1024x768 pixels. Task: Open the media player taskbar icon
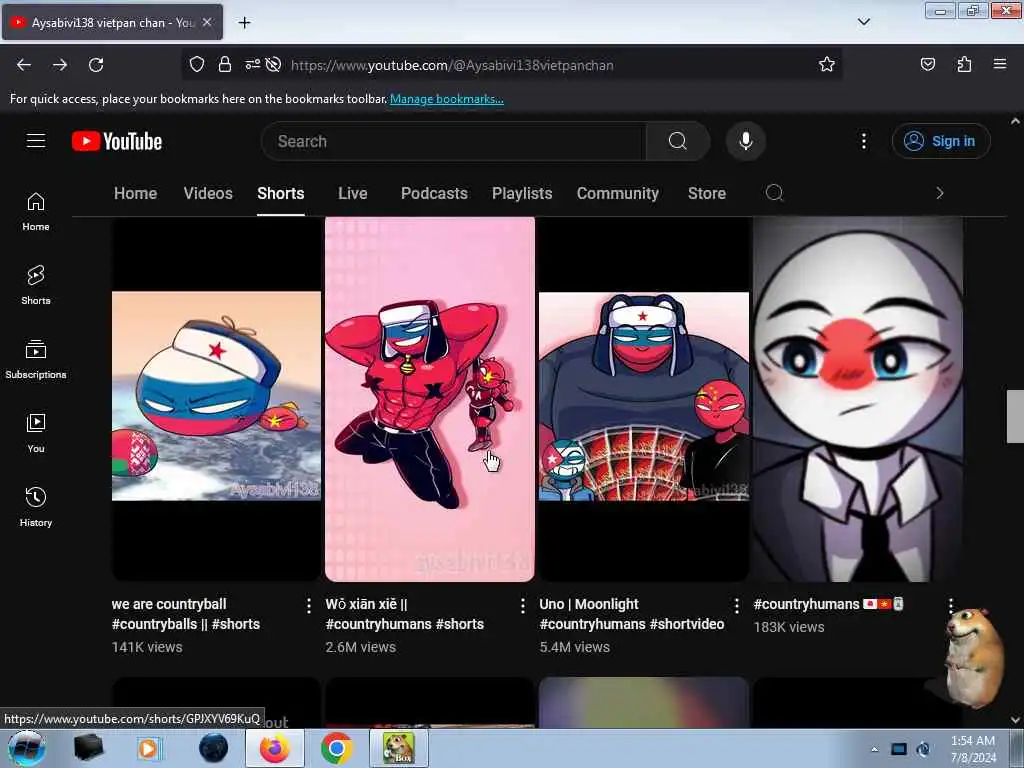(x=148, y=749)
